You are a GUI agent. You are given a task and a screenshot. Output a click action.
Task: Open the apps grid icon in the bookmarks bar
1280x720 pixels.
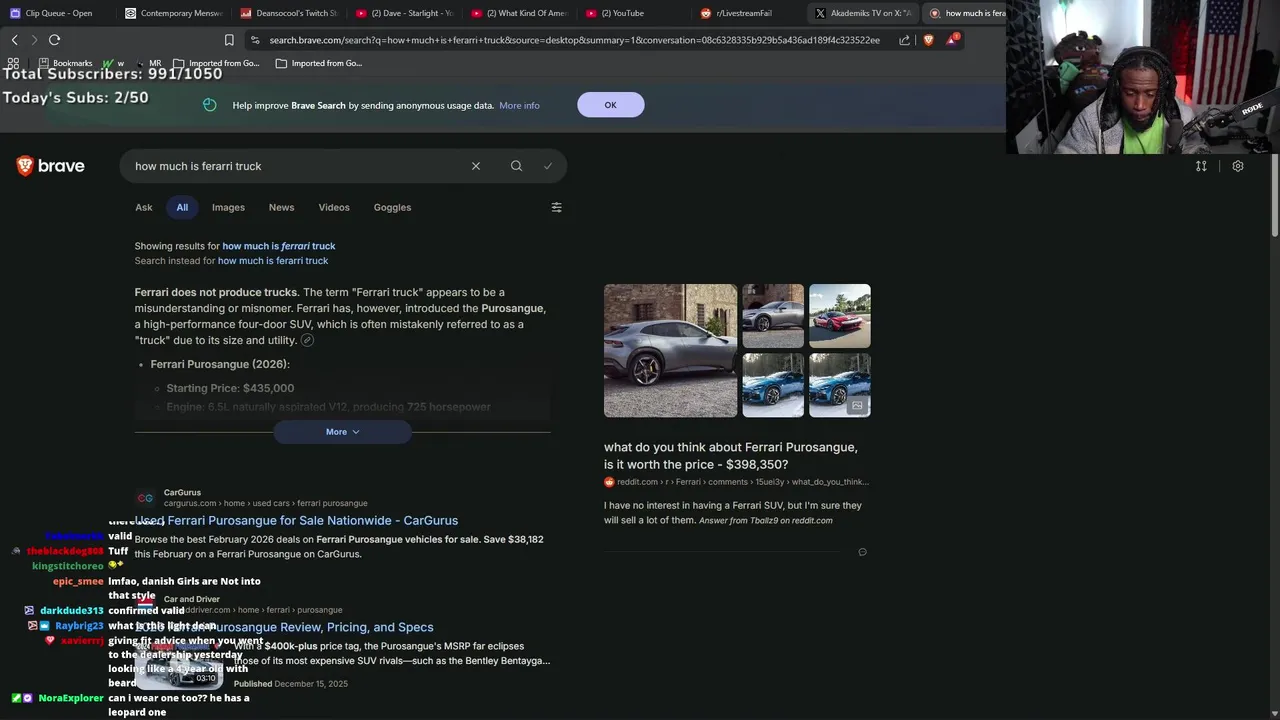(13, 63)
